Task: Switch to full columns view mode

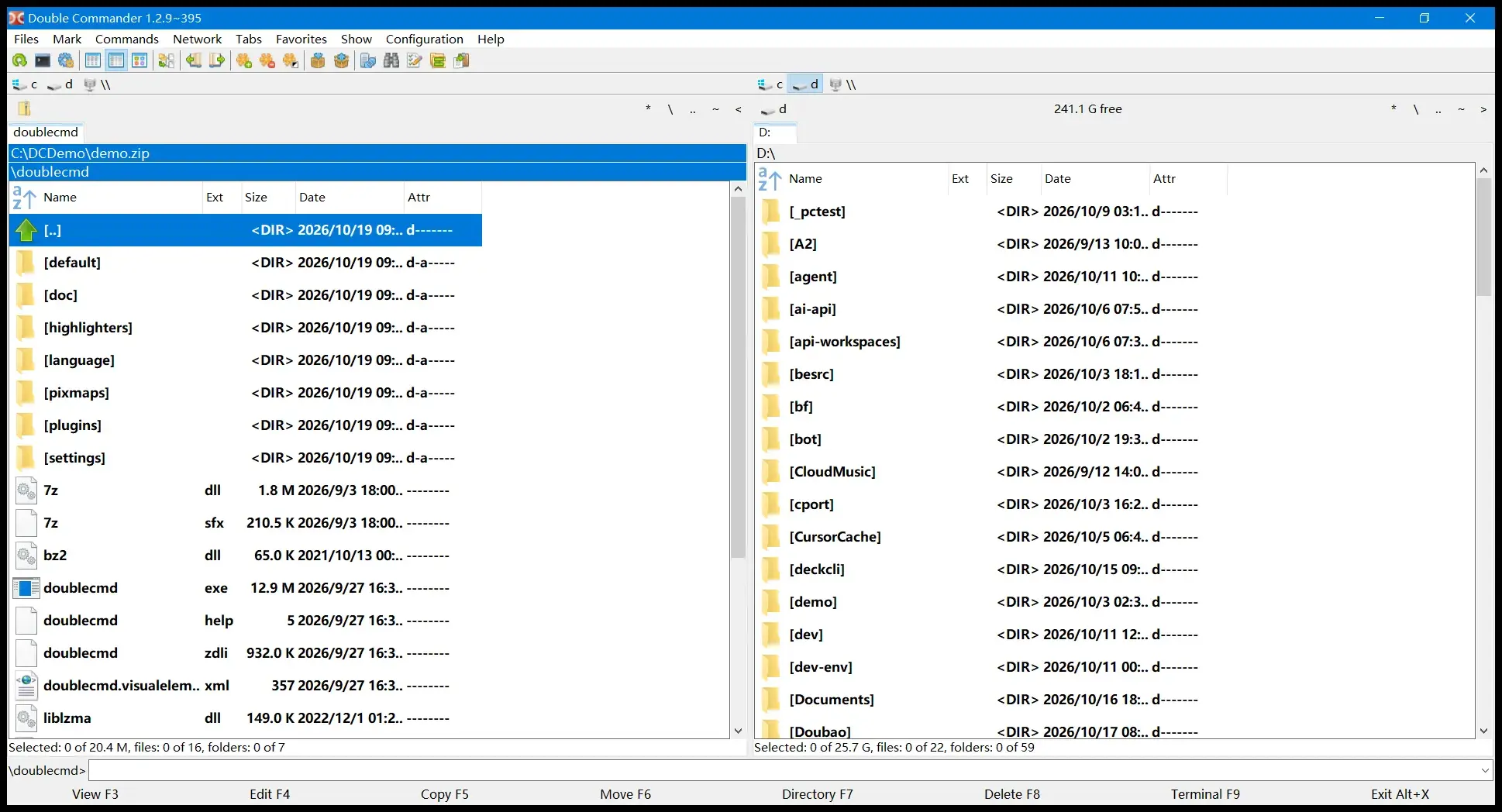Action: 116,60
